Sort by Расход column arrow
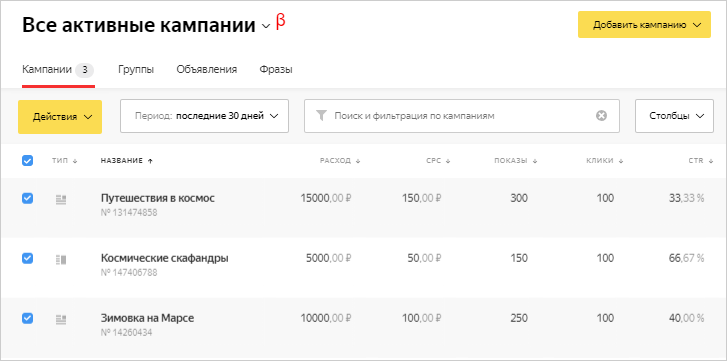Image resolution: width=727 pixels, height=361 pixels. click(358, 161)
